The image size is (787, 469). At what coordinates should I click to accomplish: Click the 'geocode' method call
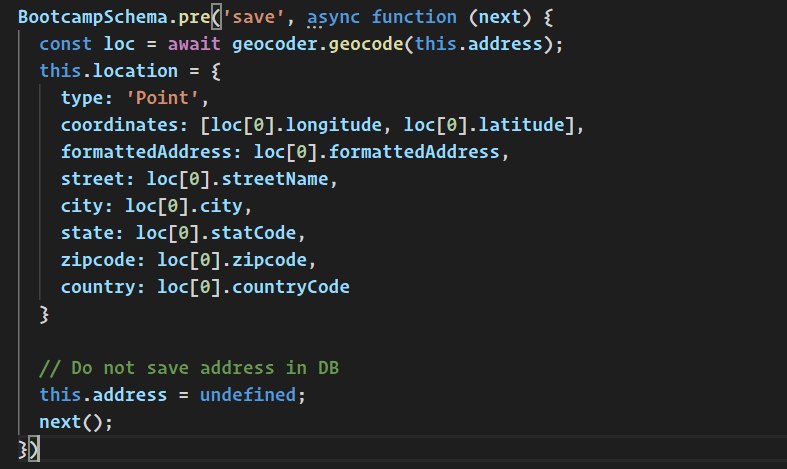coord(366,44)
